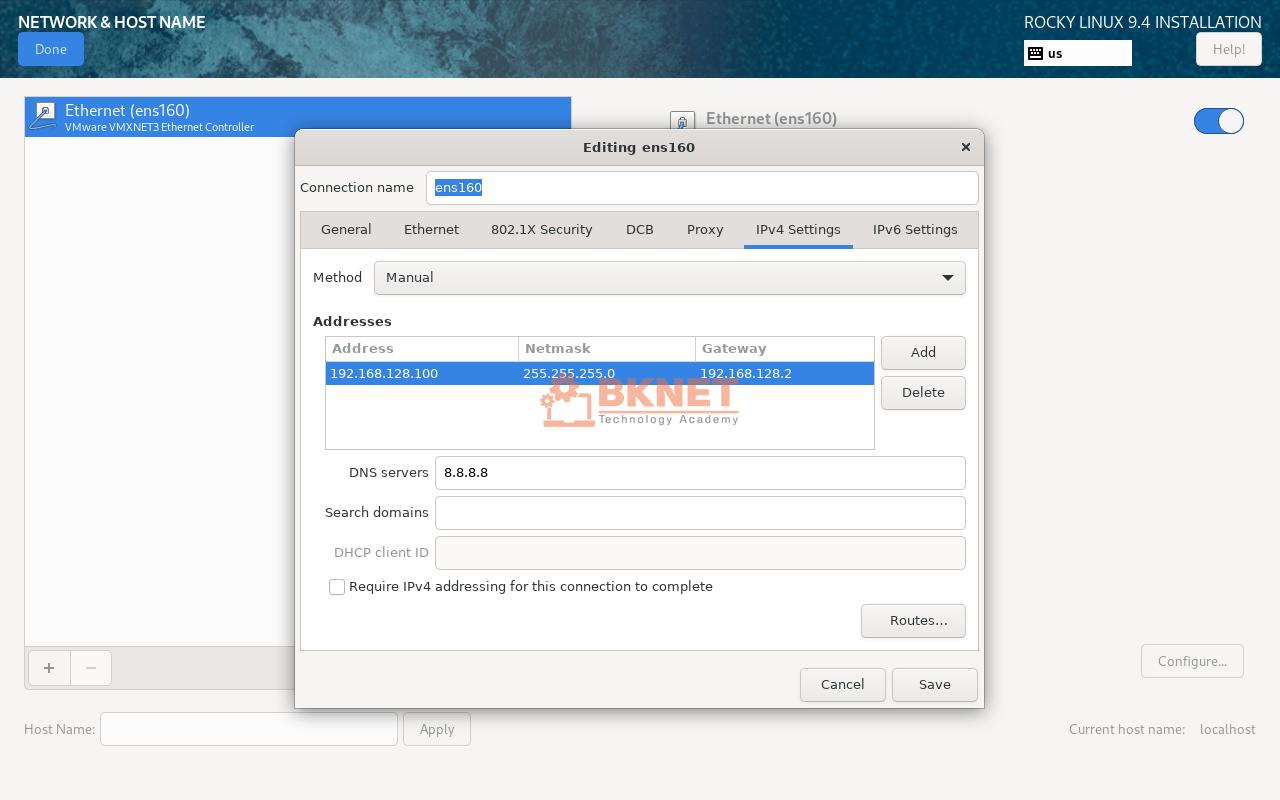This screenshot has height=800, width=1280.
Task: Click the Ethernet adapter icon beside ens160 details
Action: point(682,119)
